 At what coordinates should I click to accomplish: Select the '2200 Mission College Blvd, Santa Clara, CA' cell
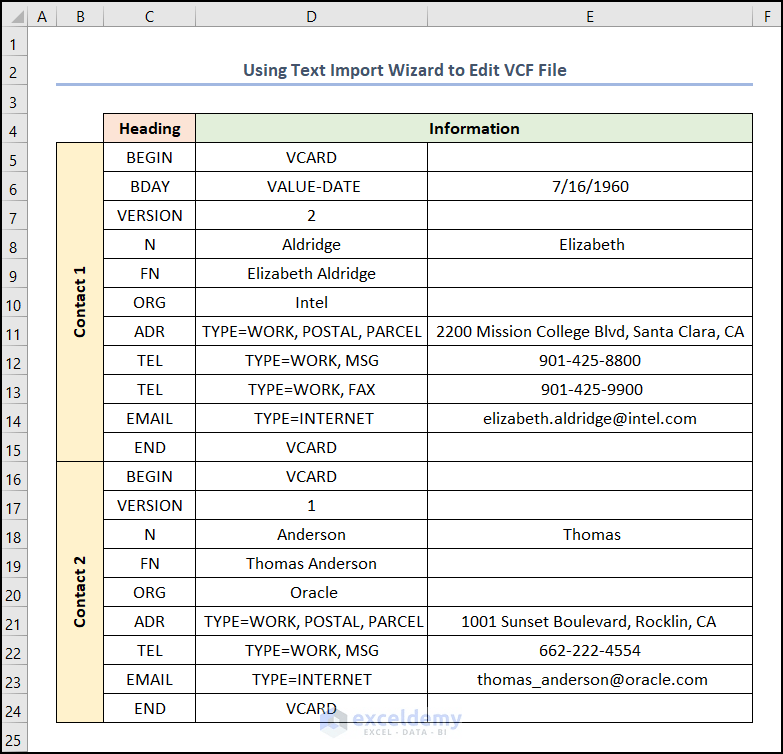coord(590,332)
